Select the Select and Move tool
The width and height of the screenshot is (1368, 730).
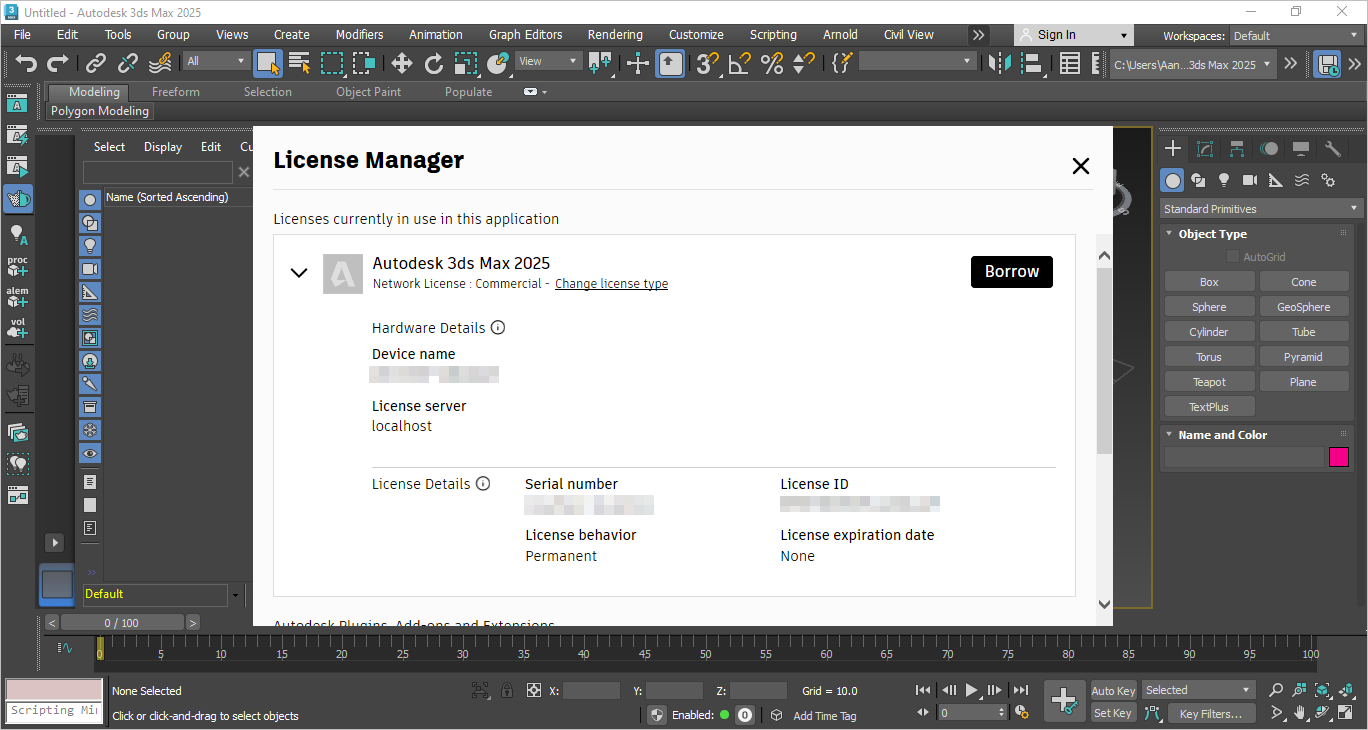tap(400, 64)
